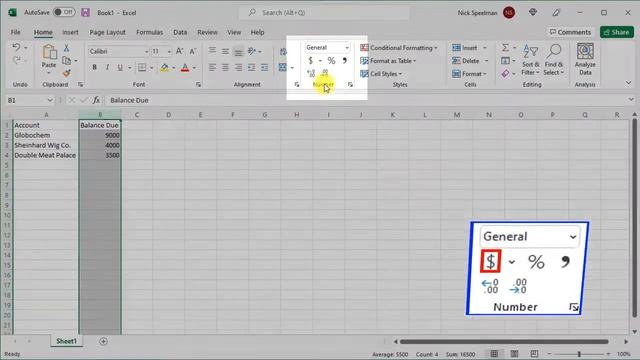Image resolution: width=640 pixels, height=360 pixels.
Task: Click the Accounting Number Format dollar icon
Action: click(310, 61)
